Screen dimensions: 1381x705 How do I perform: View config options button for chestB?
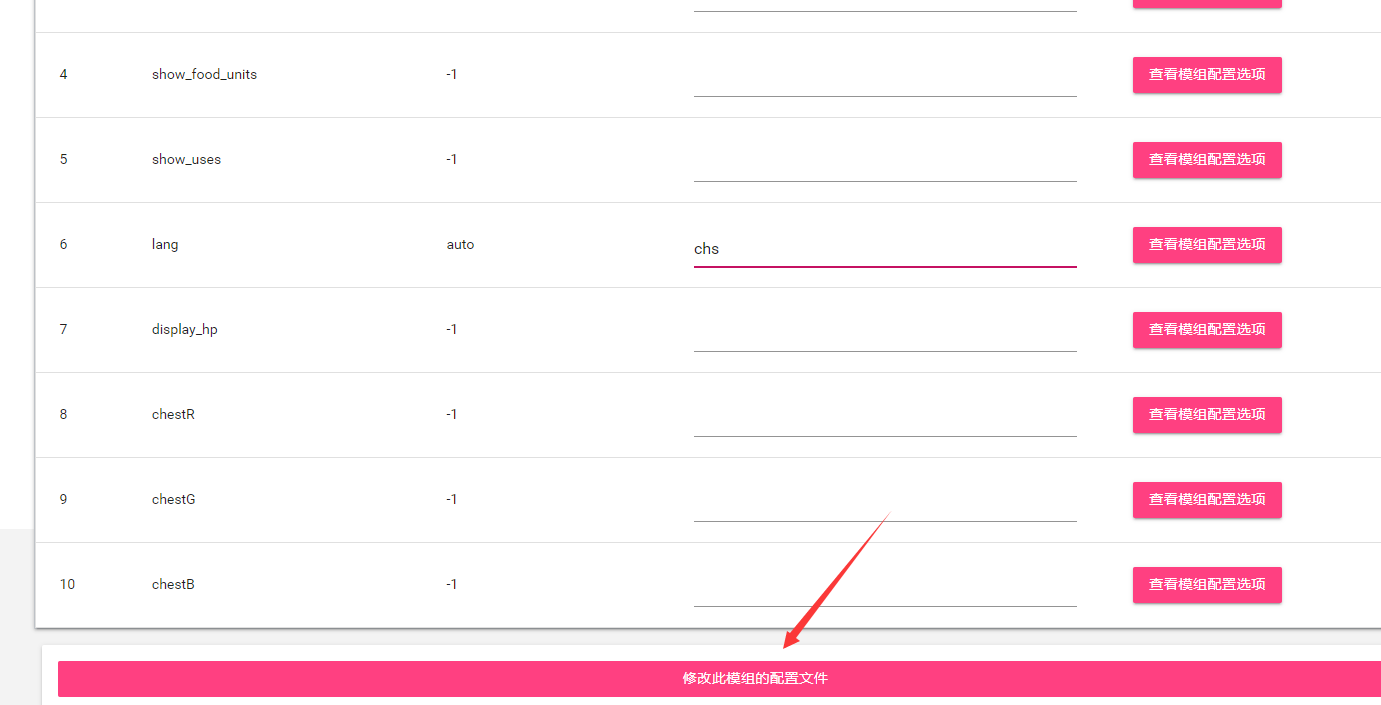point(1207,584)
